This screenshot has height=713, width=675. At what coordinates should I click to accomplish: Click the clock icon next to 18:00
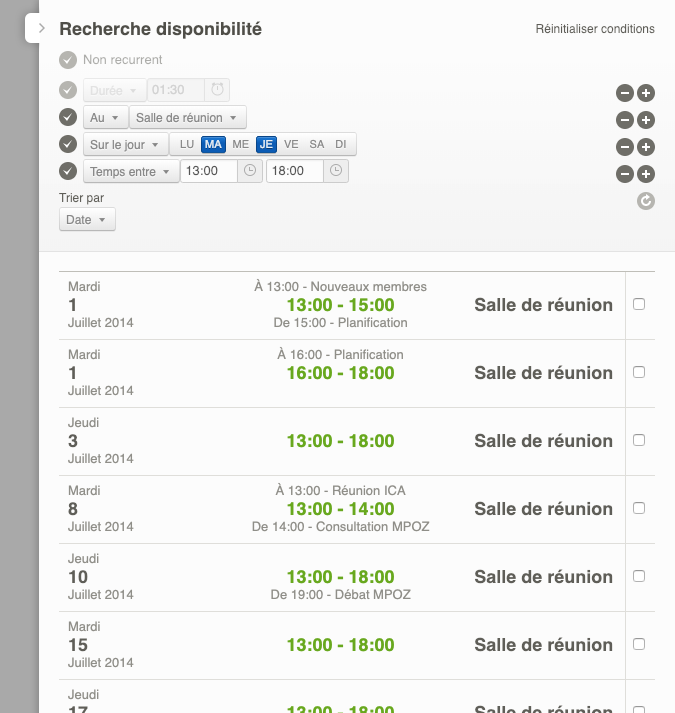pos(336,171)
